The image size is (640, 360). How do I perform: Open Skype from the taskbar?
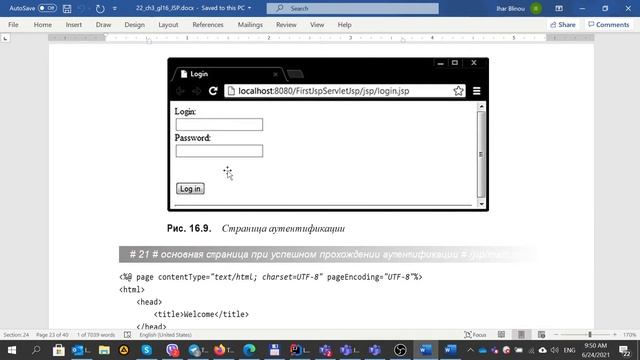point(147,350)
